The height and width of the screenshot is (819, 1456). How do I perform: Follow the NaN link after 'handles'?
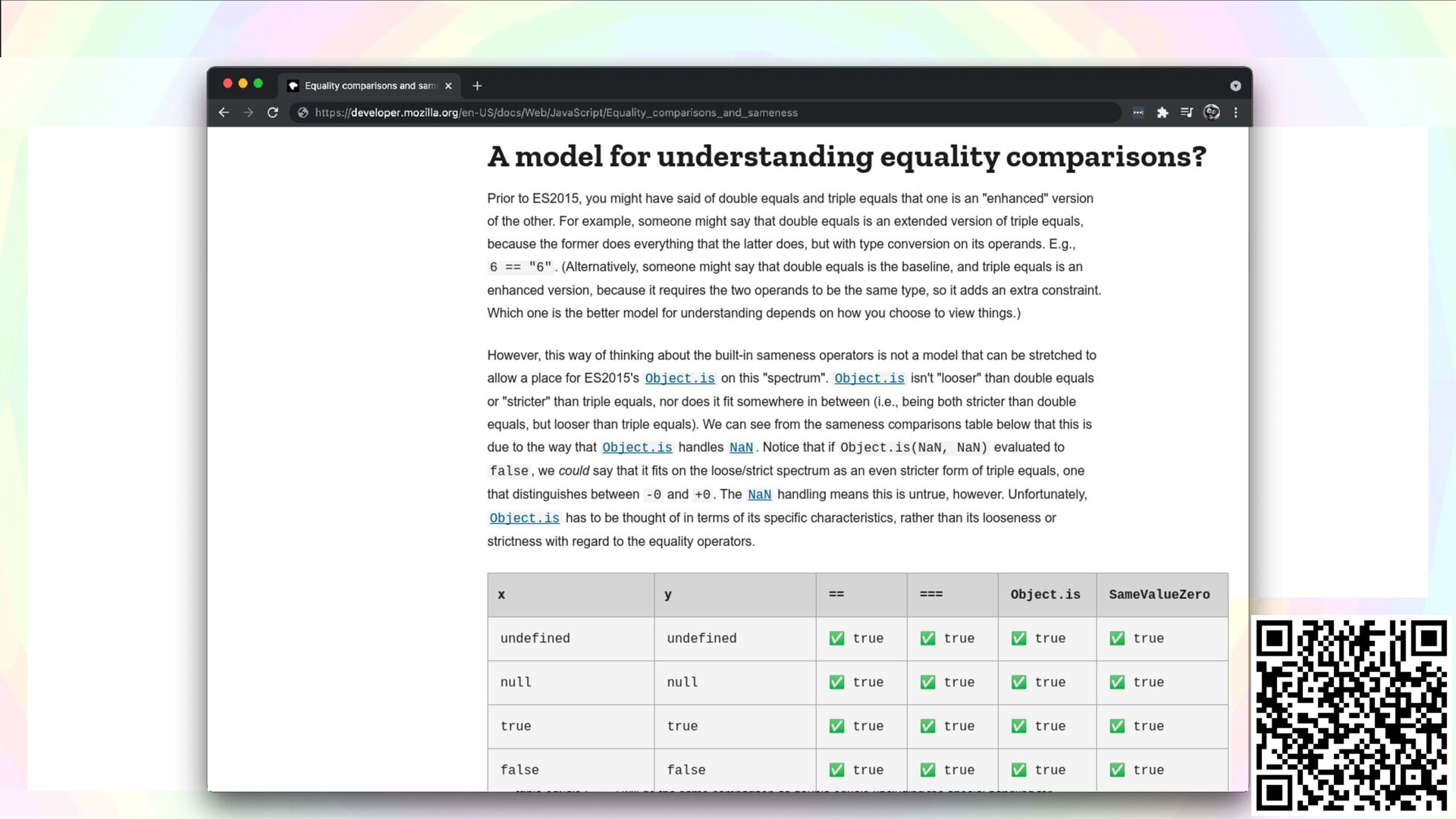point(741,447)
